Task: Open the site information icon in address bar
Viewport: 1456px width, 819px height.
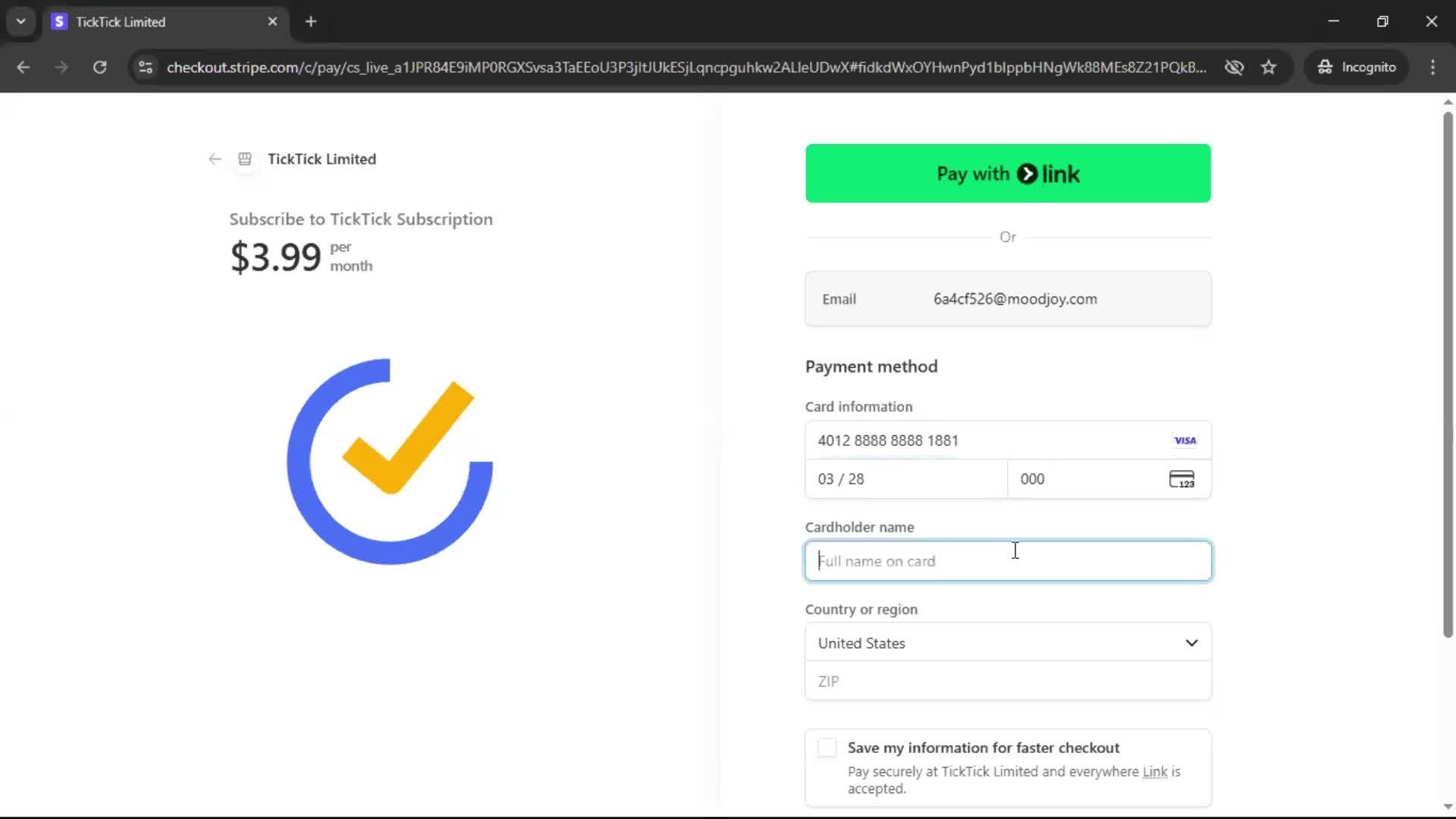Action: [x=146, y=67]
